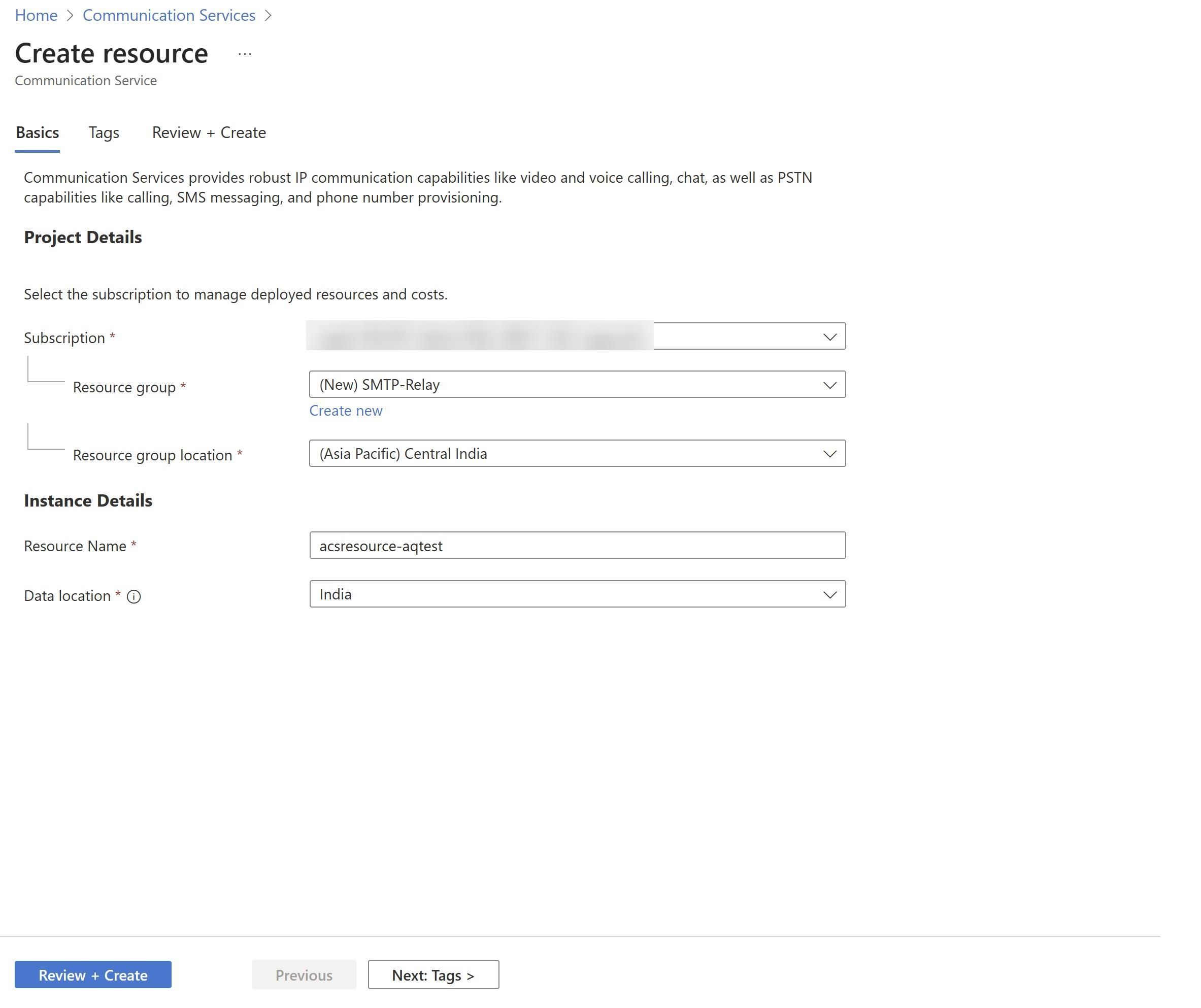The height and width of the screenshot is (1008, 1201).
Task: Click the info icon beside Data location
Action: pos(135,597)
